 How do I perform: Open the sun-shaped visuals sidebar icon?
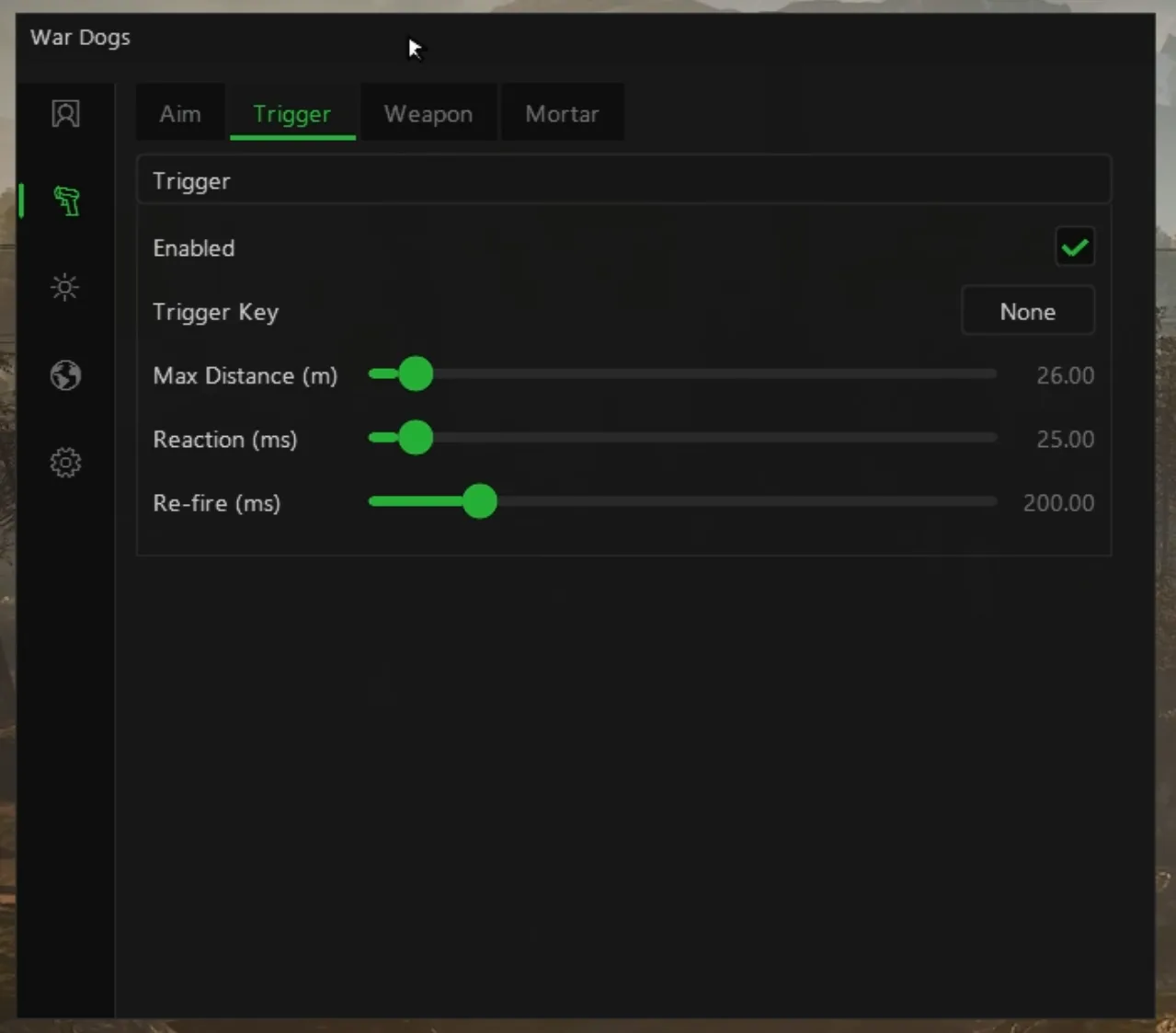click(65, 288)
